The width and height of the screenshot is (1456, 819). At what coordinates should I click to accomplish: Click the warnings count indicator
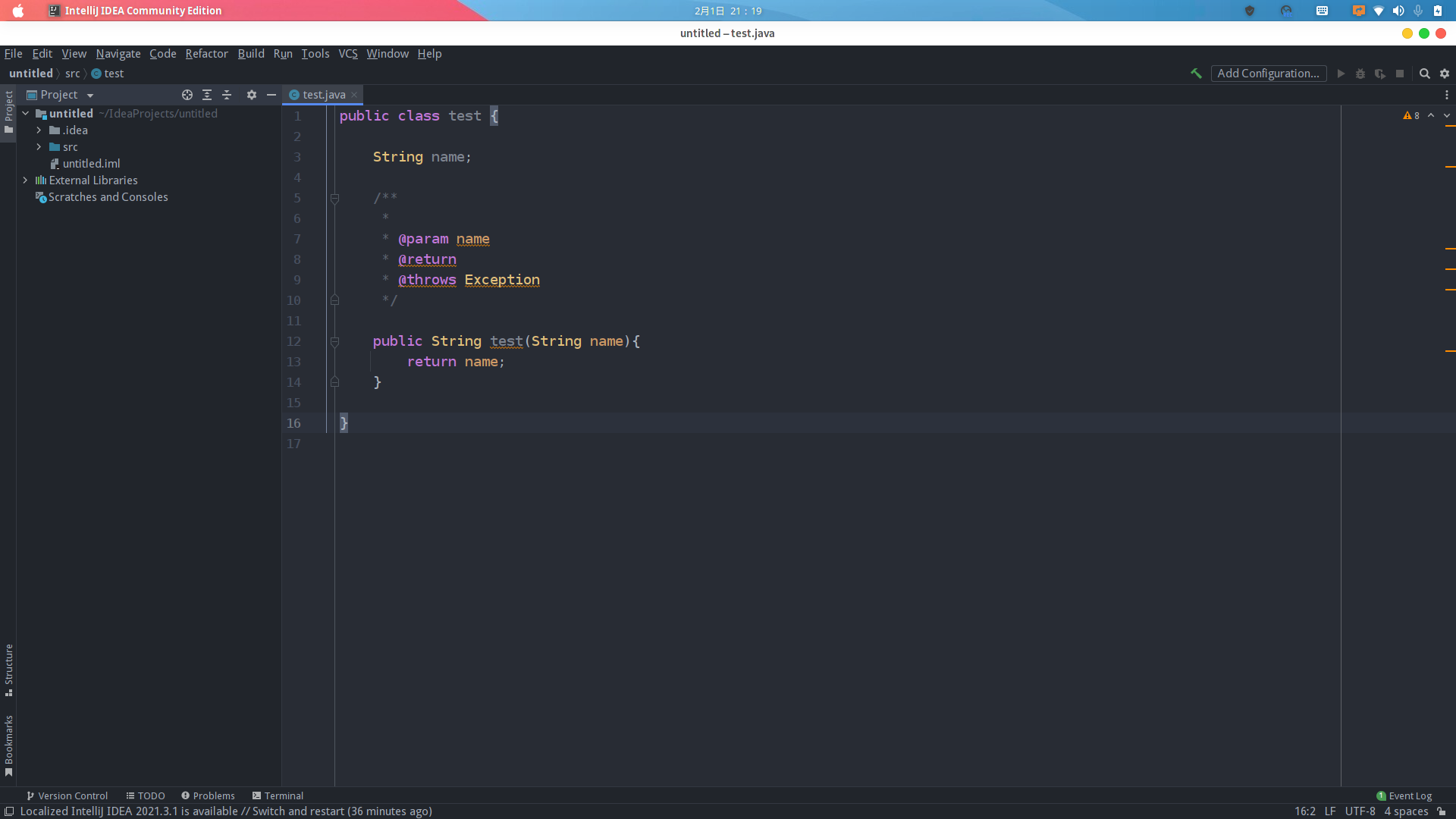1411,115
